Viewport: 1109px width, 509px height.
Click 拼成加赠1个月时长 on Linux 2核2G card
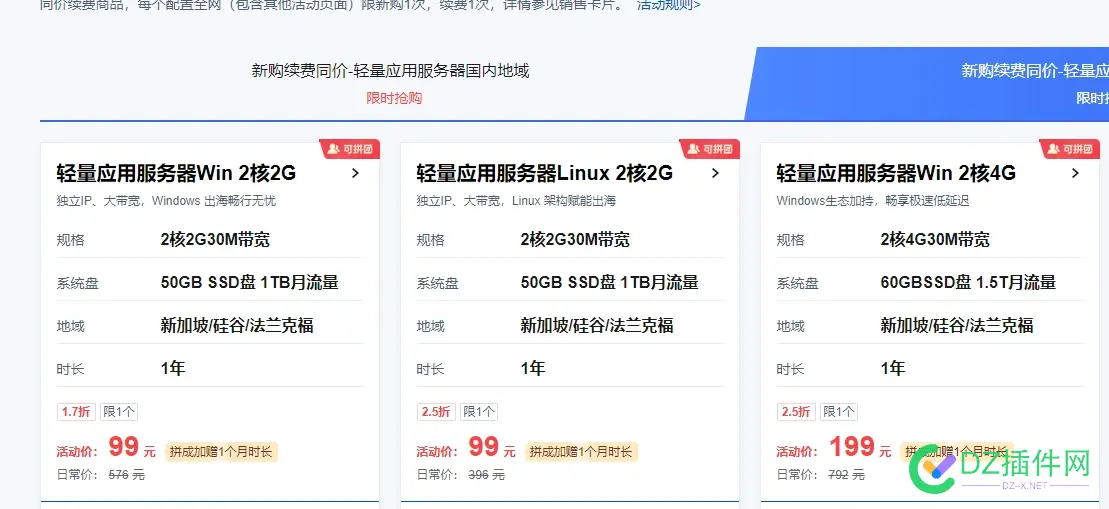[x=581, y=452]
